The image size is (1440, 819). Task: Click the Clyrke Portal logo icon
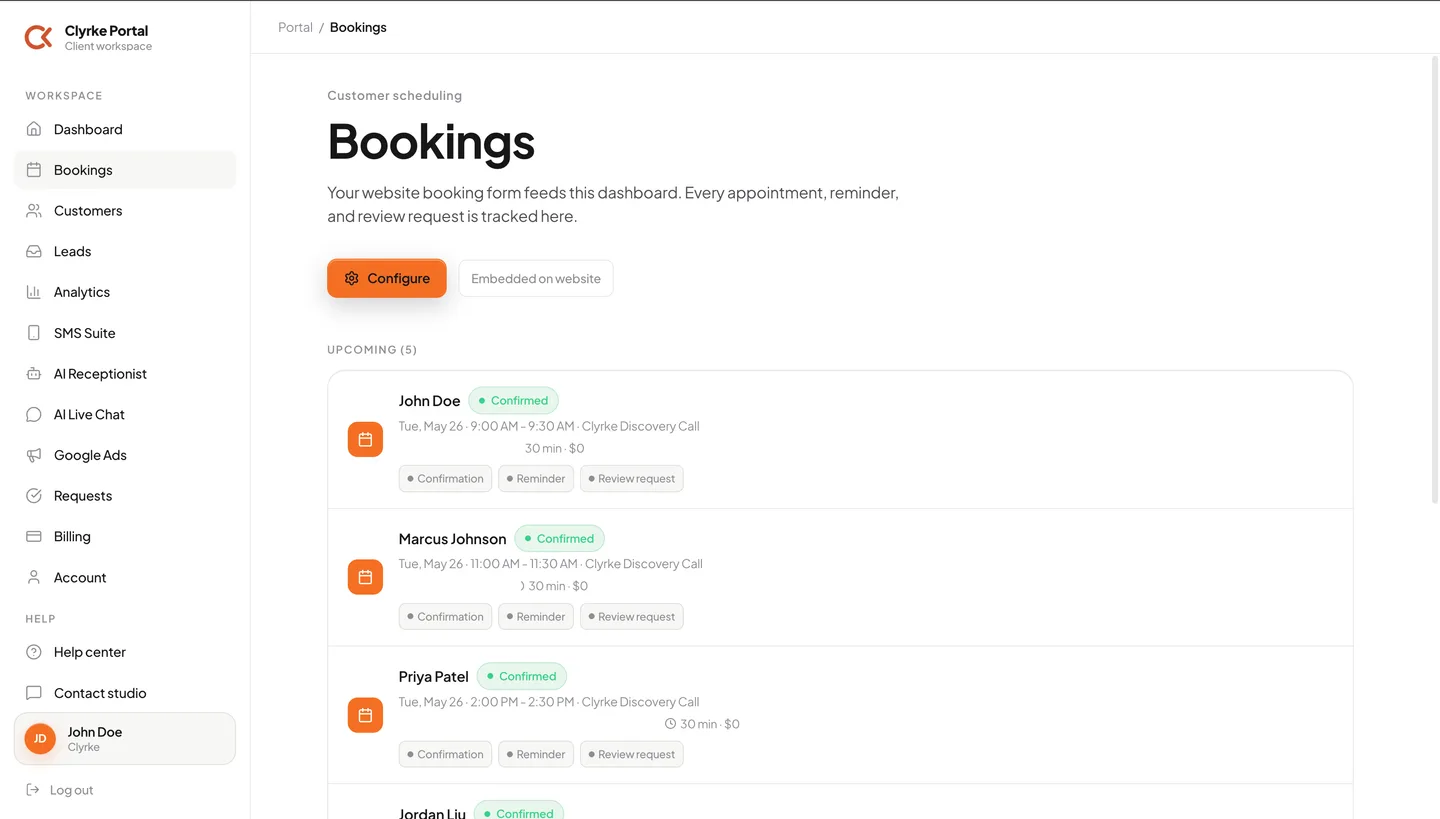(x=38, y=38)
